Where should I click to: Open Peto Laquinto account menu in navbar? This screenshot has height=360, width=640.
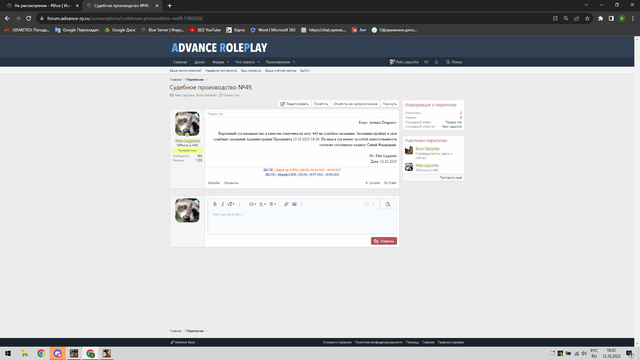click(404, 62)
